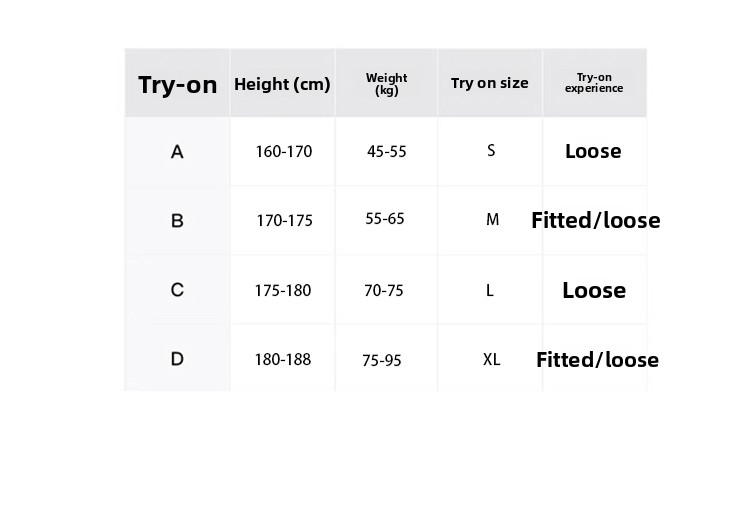This screenshot has width=750, height=505.
Task: Click Fitted/loose experience in row D
Action: (x=597, y=360)
